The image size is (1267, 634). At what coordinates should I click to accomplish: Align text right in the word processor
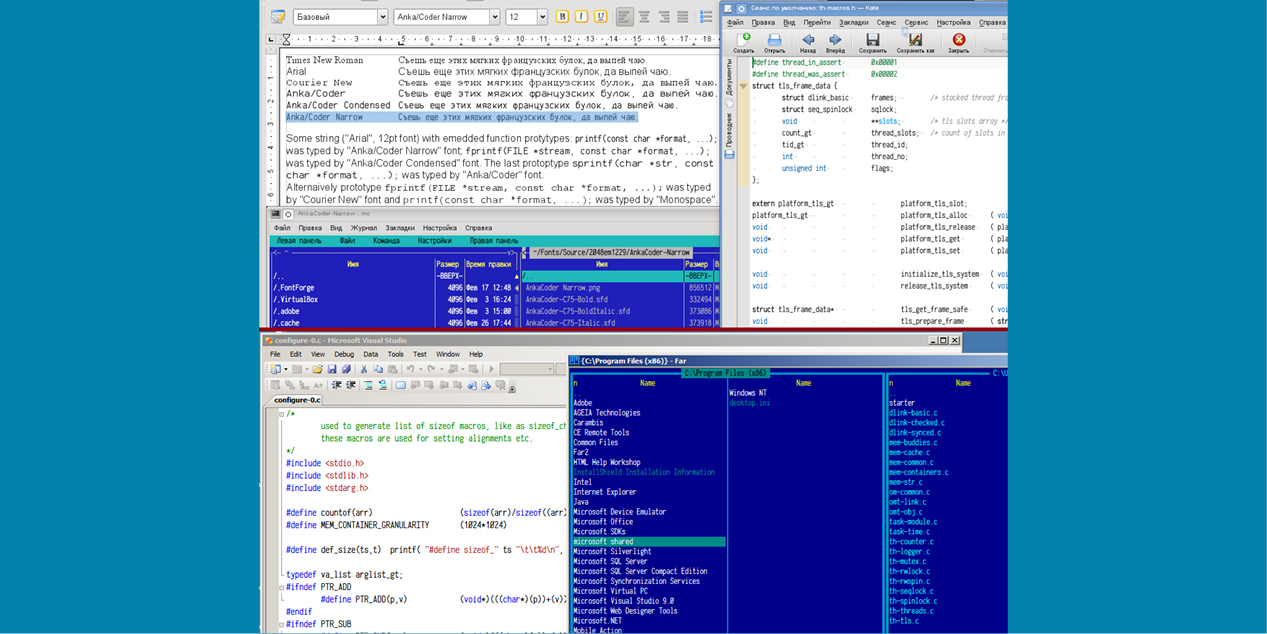[663, 17]
